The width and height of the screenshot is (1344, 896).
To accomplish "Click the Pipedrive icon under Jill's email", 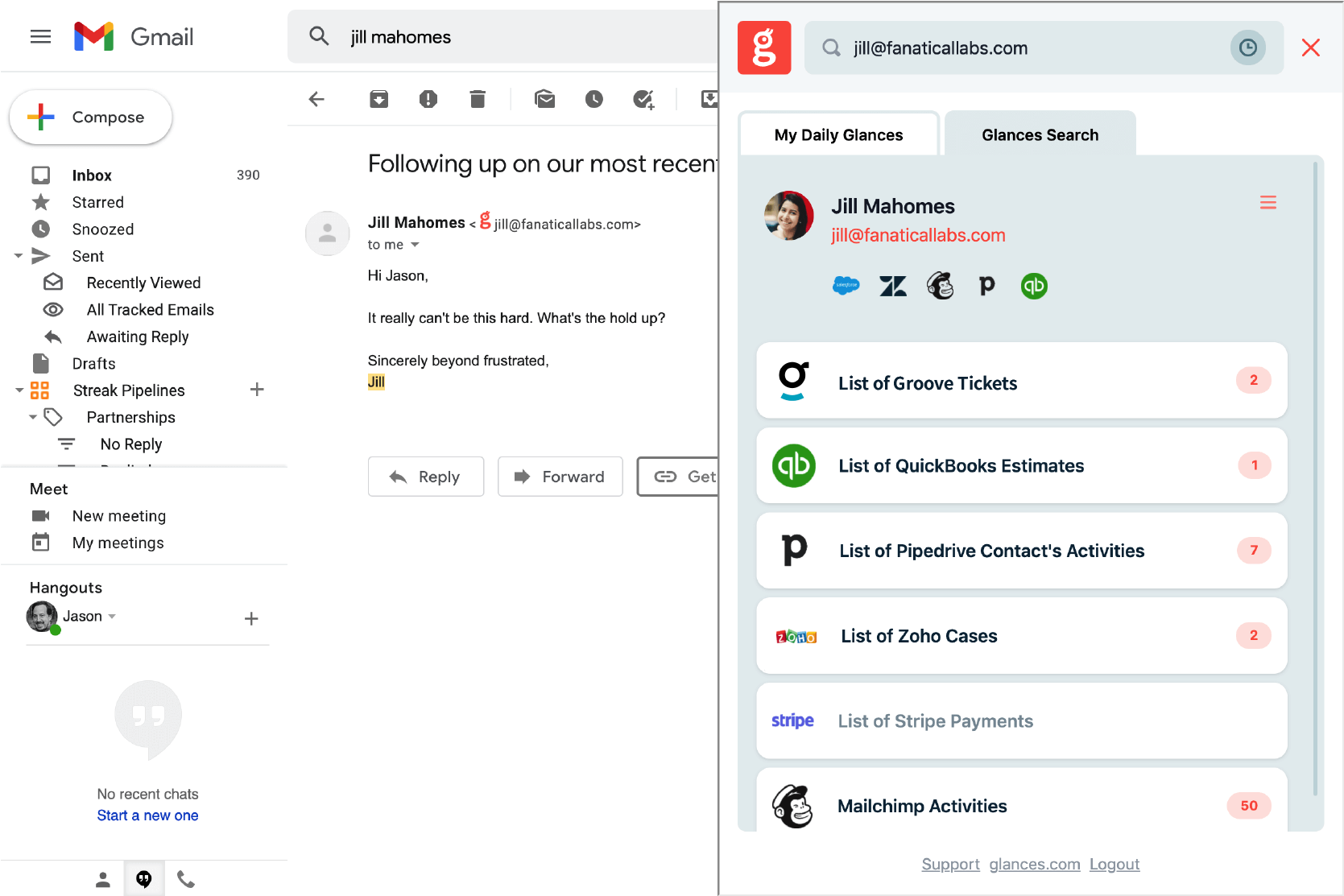I will pos(986,286).
